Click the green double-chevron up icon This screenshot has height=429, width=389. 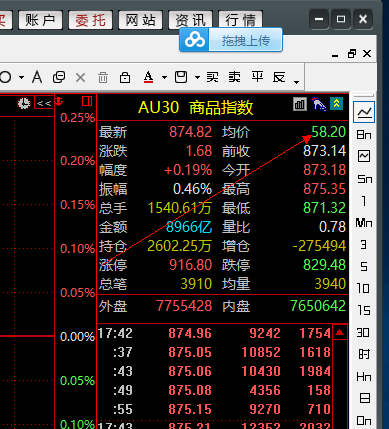pos(337,104)
